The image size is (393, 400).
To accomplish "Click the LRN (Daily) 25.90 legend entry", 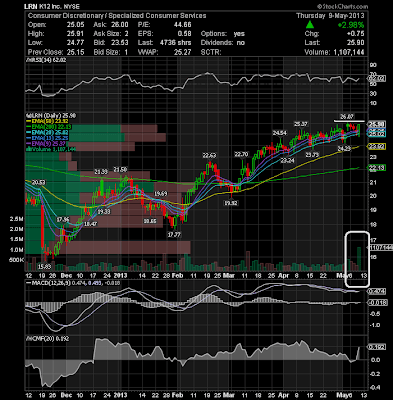I will point(51,115).
